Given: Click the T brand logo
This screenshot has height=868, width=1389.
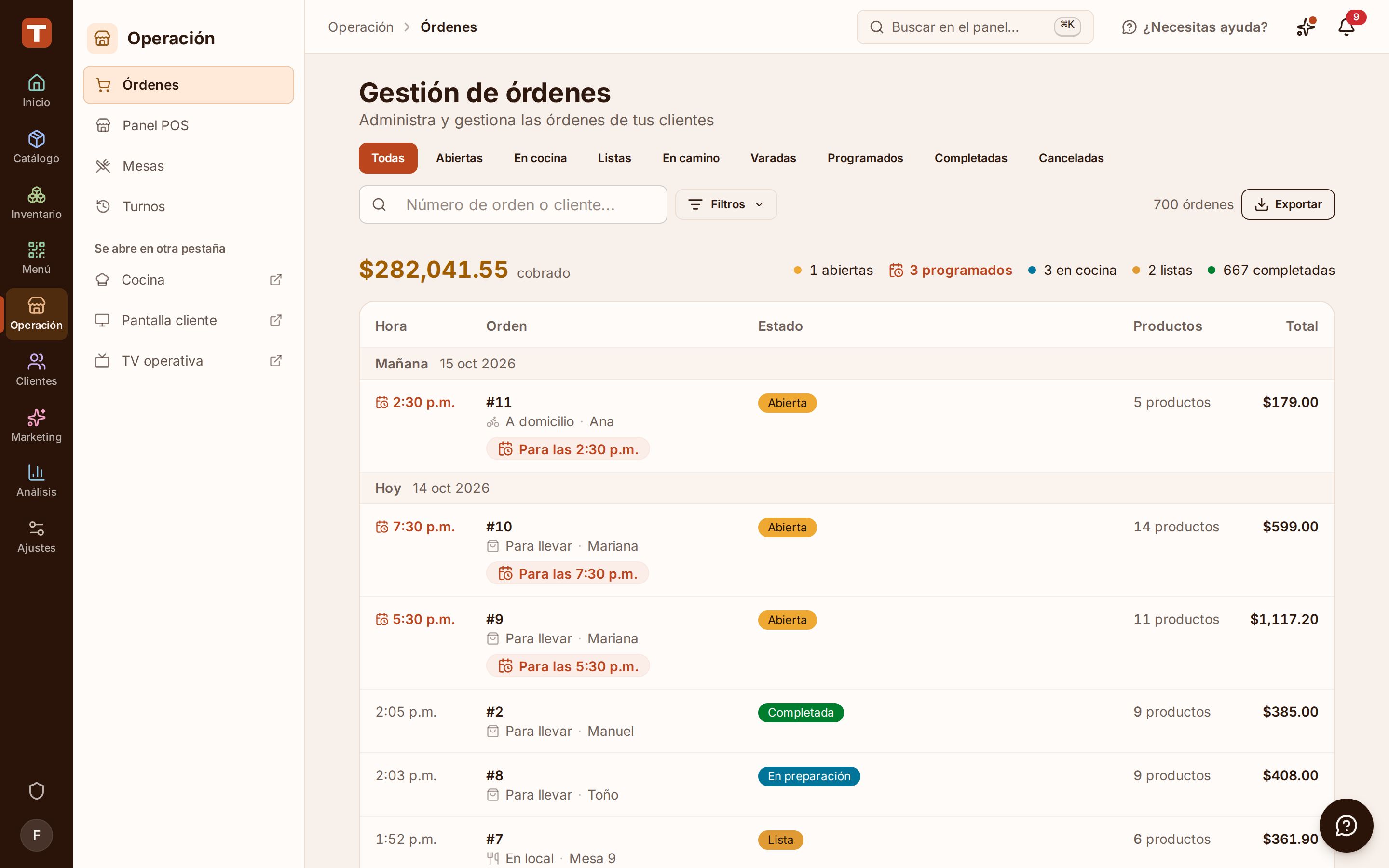Looking at the screenshot, I should (36, 33).
